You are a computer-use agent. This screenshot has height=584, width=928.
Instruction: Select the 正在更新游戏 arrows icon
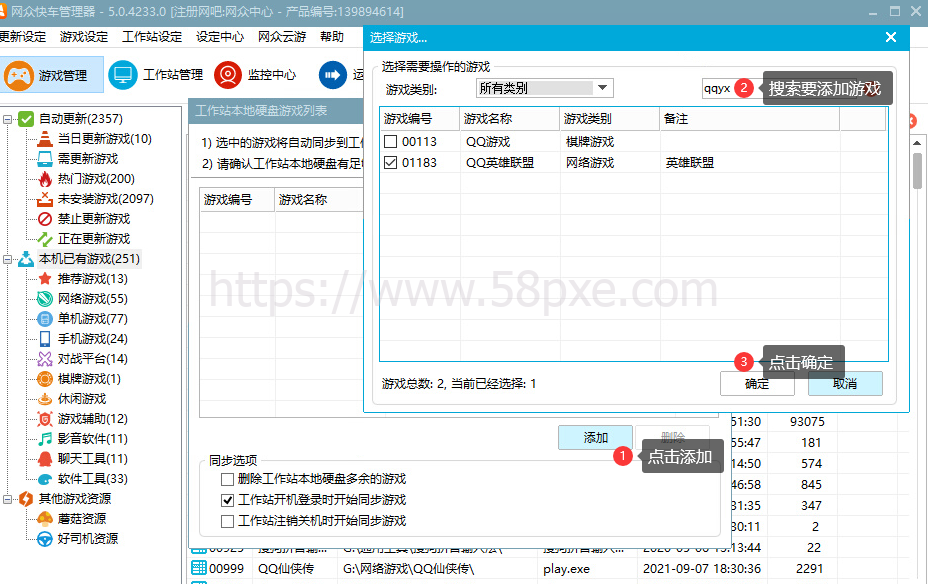(45, 239)
